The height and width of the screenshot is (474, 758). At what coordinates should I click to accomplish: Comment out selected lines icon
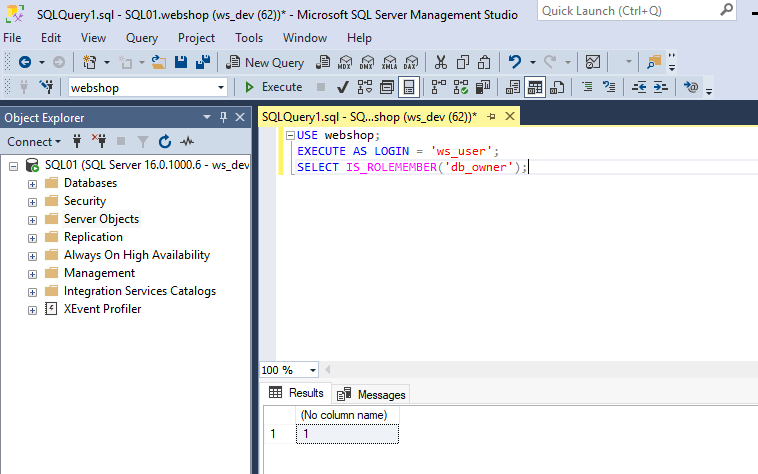[587, 87]
